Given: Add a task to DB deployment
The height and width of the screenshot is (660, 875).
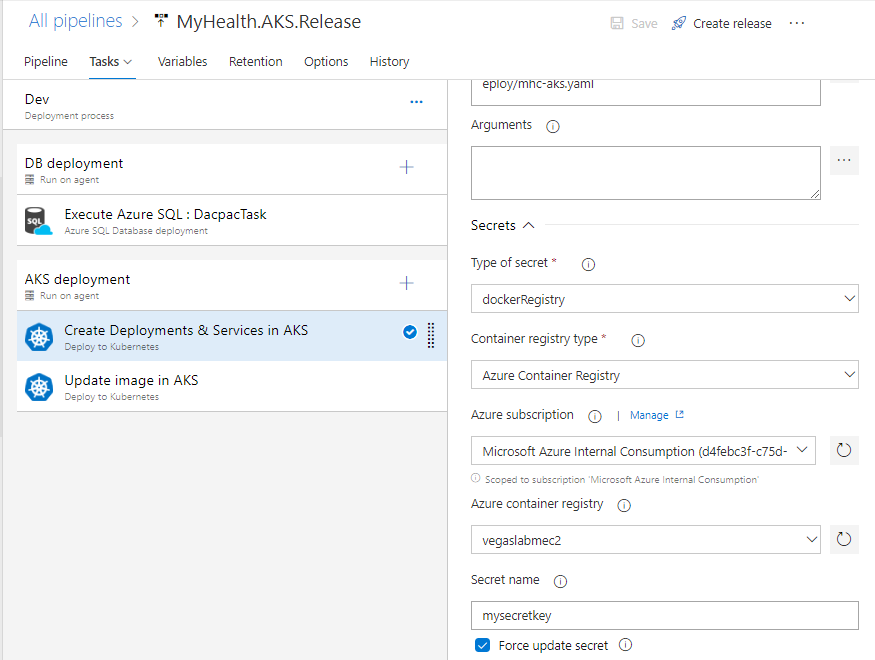Looking at the screenshot, I should [406, 167].
